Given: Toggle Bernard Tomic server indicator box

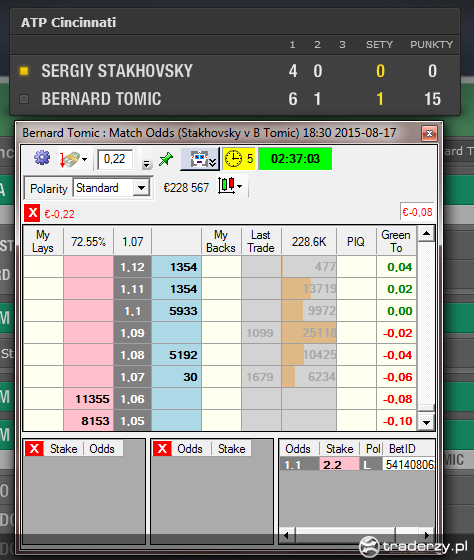Looking at the screenshot, I should coord(24,99).
